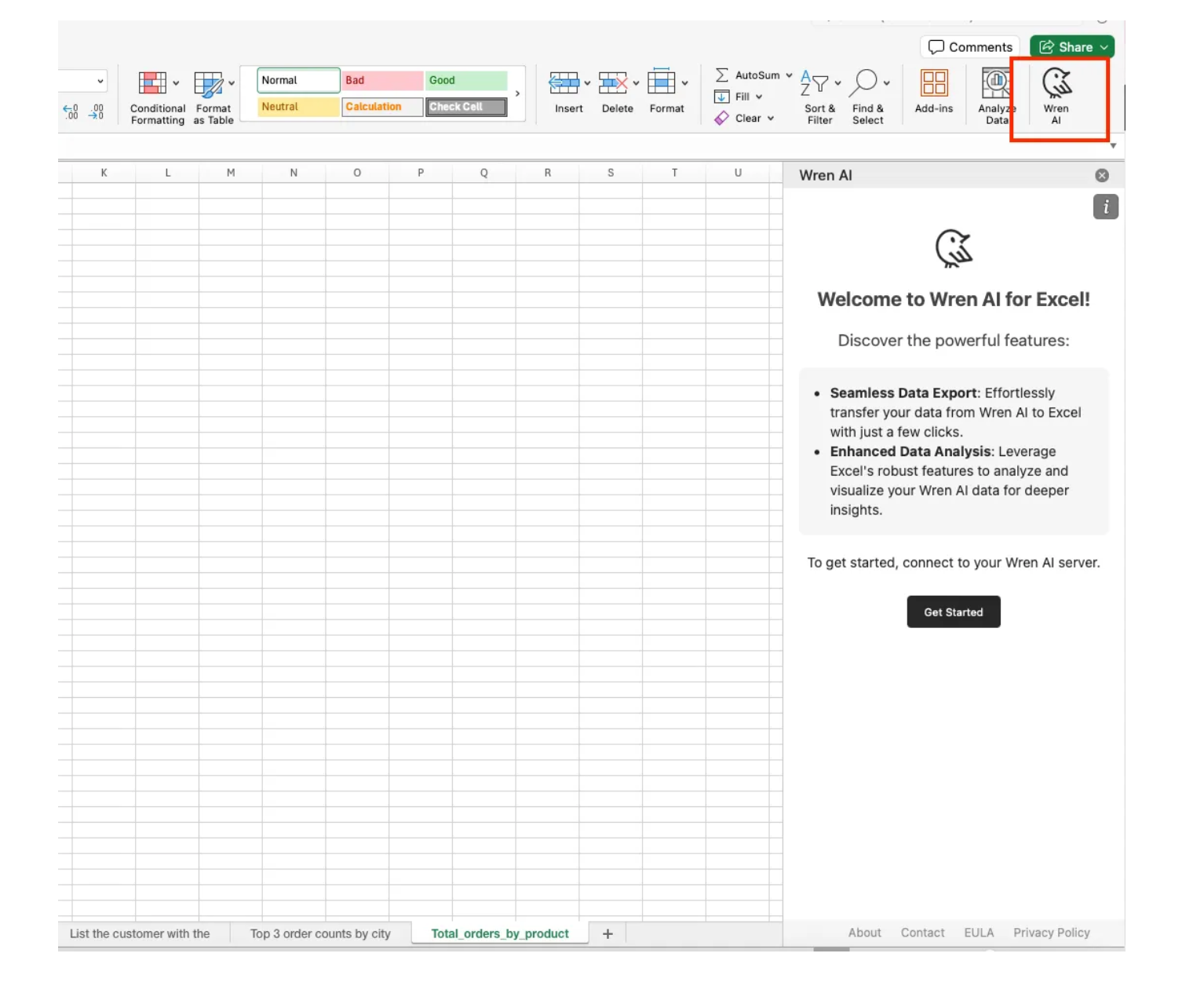The image size is (1204, 1008).
Task: Open the EULA link in pane footer
Action: pyautogui.click(x=979, y=933)
